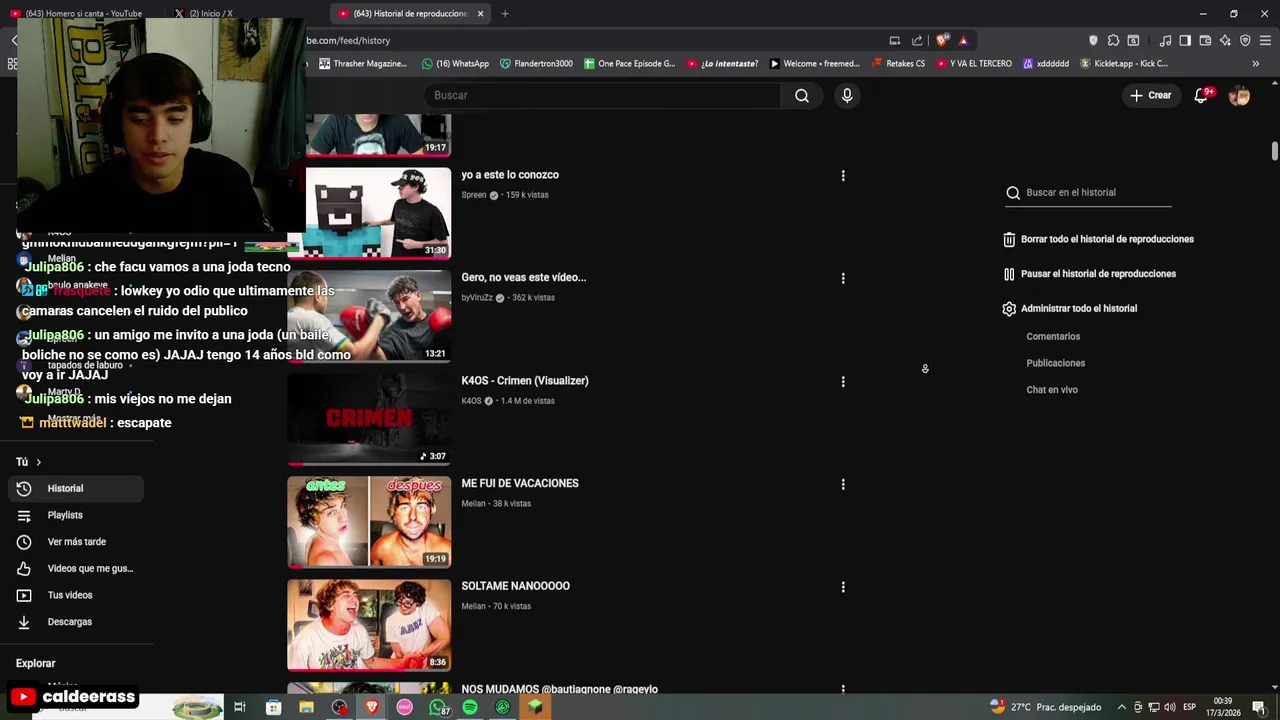This screenshot has width=1280, height=720.
Task: Open the 'SOLTAME NANOOOOO' video thumbnail
Action: 369,625
